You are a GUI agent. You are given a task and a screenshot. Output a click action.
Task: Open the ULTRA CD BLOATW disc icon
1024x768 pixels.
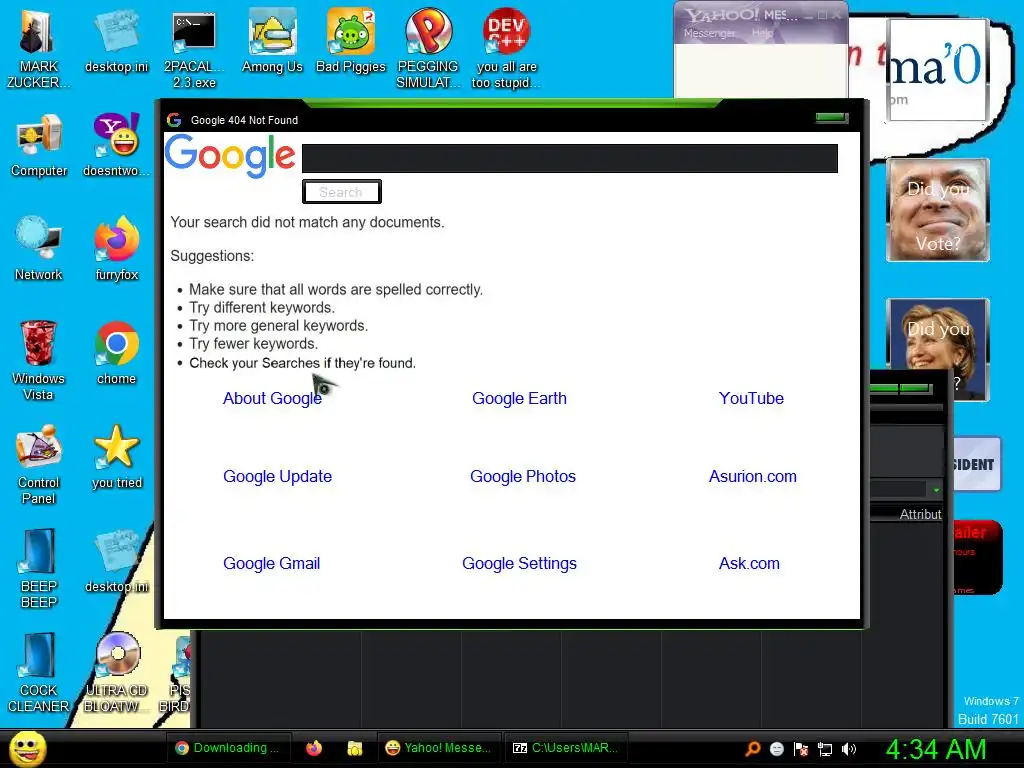point(116,673)
